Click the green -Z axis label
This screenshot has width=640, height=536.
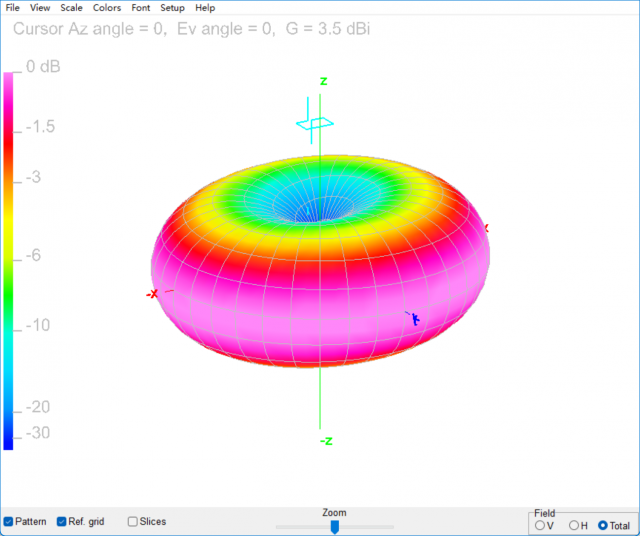coord(325,441)
